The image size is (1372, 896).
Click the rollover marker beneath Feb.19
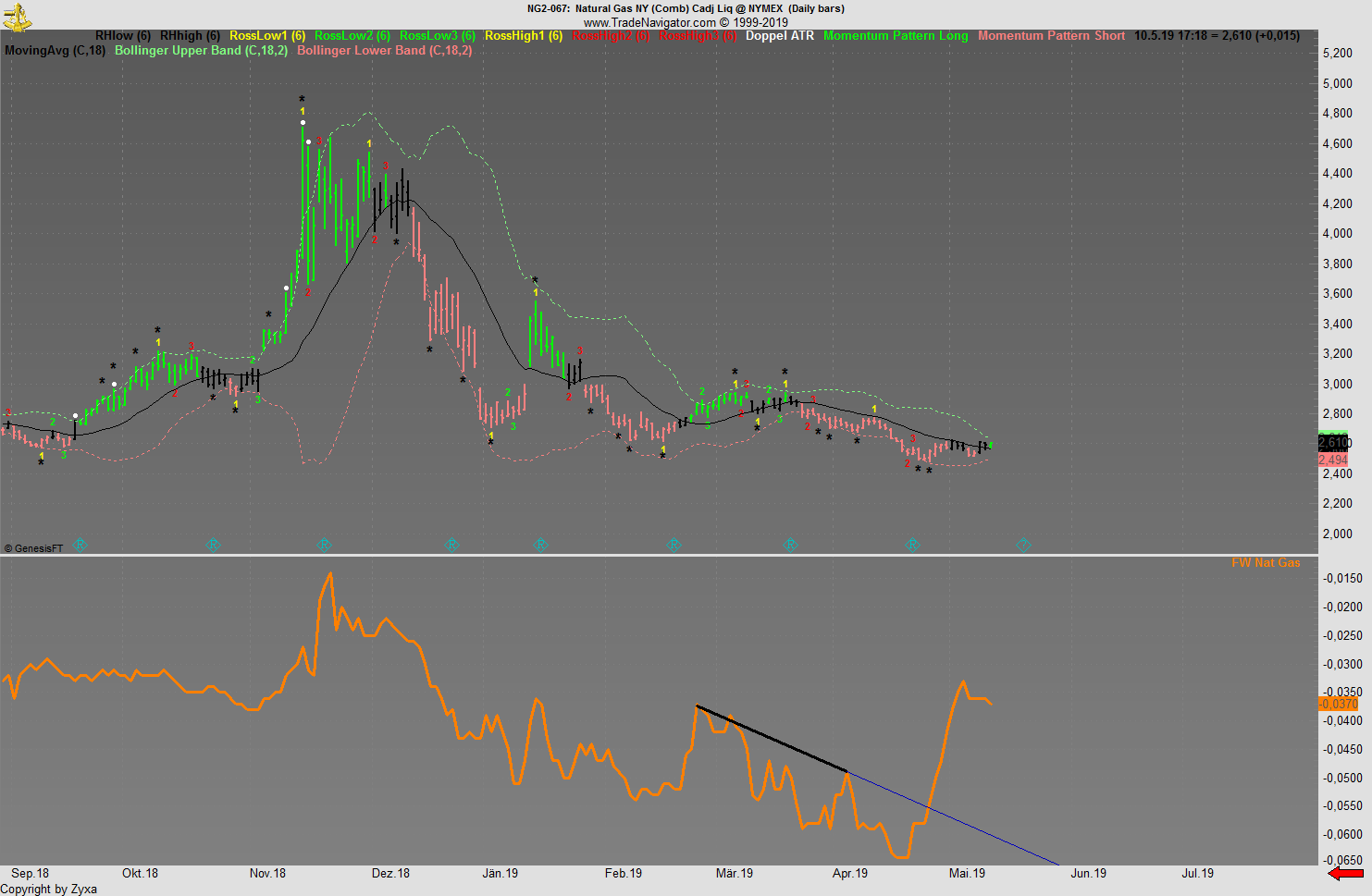[x=673, y=545]
